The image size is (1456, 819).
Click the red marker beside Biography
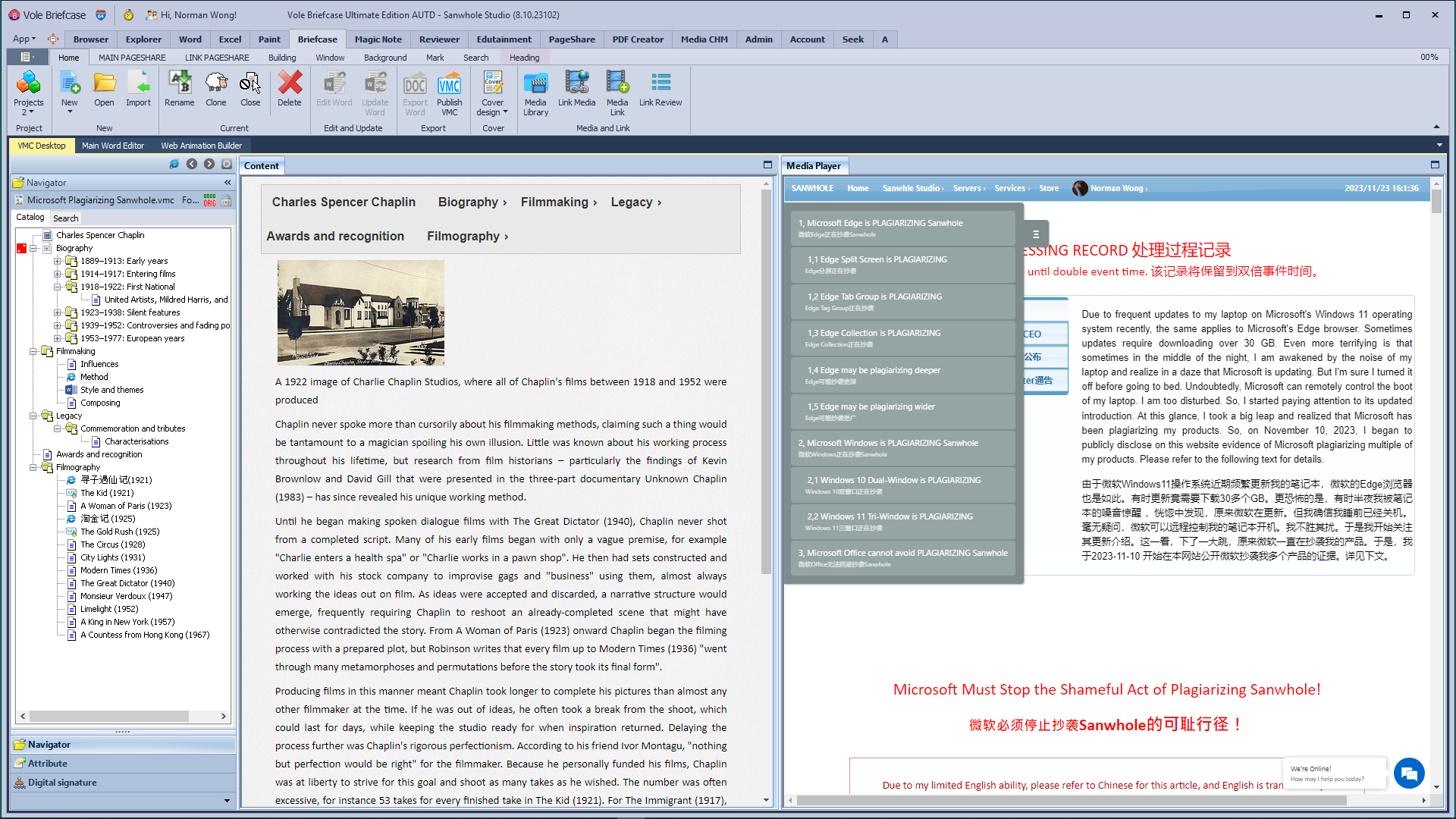click(x=21, y=248)
